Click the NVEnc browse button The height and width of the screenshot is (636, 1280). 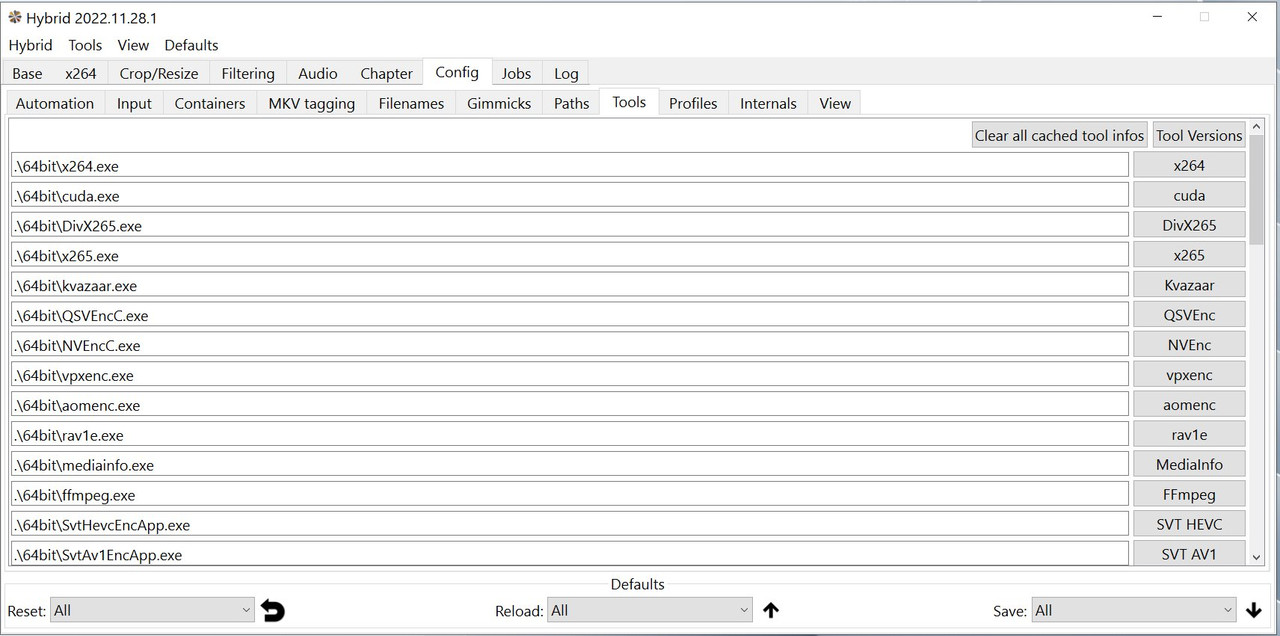(x=1189, y=345)
